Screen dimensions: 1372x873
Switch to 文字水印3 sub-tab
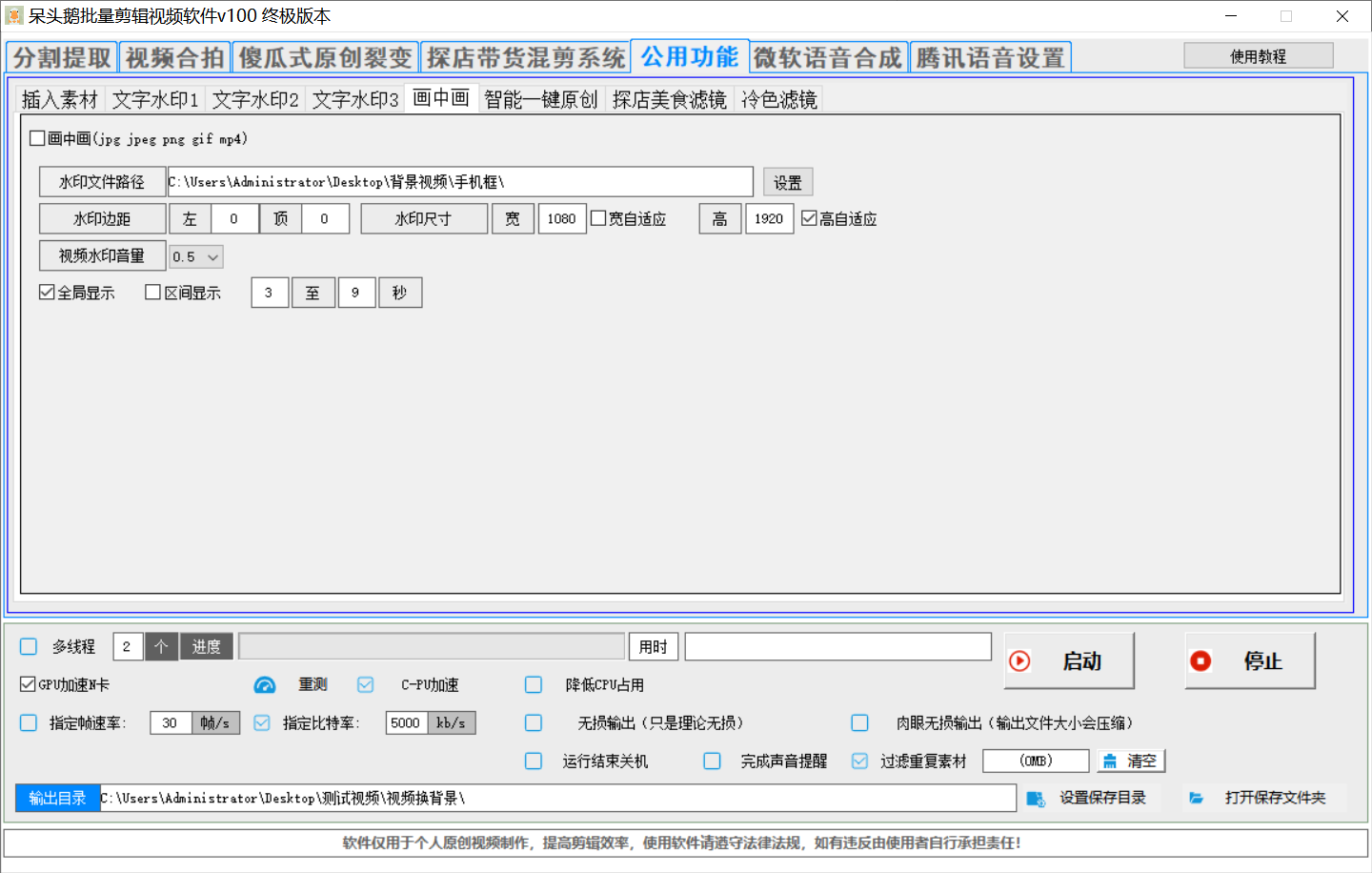355,99
